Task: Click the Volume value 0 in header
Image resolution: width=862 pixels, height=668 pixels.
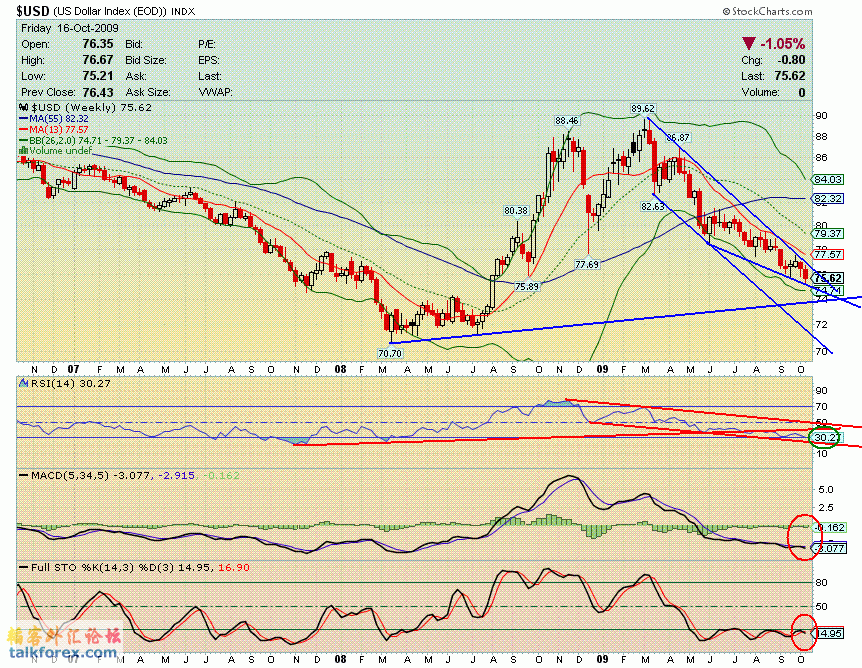Action: (x=802, y=92)
